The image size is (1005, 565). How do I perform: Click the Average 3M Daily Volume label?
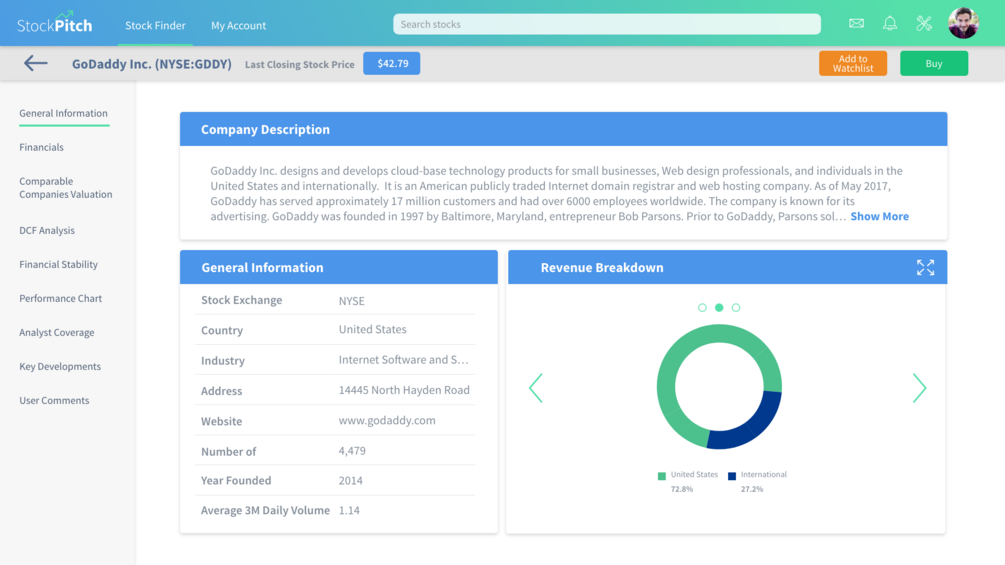pos(265,511)
